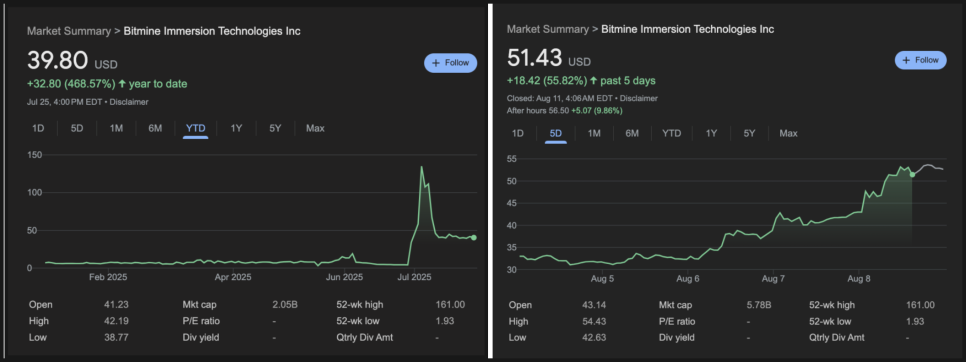Click Aug 5 axis label
966x362 pixels.
click(602, 278)
